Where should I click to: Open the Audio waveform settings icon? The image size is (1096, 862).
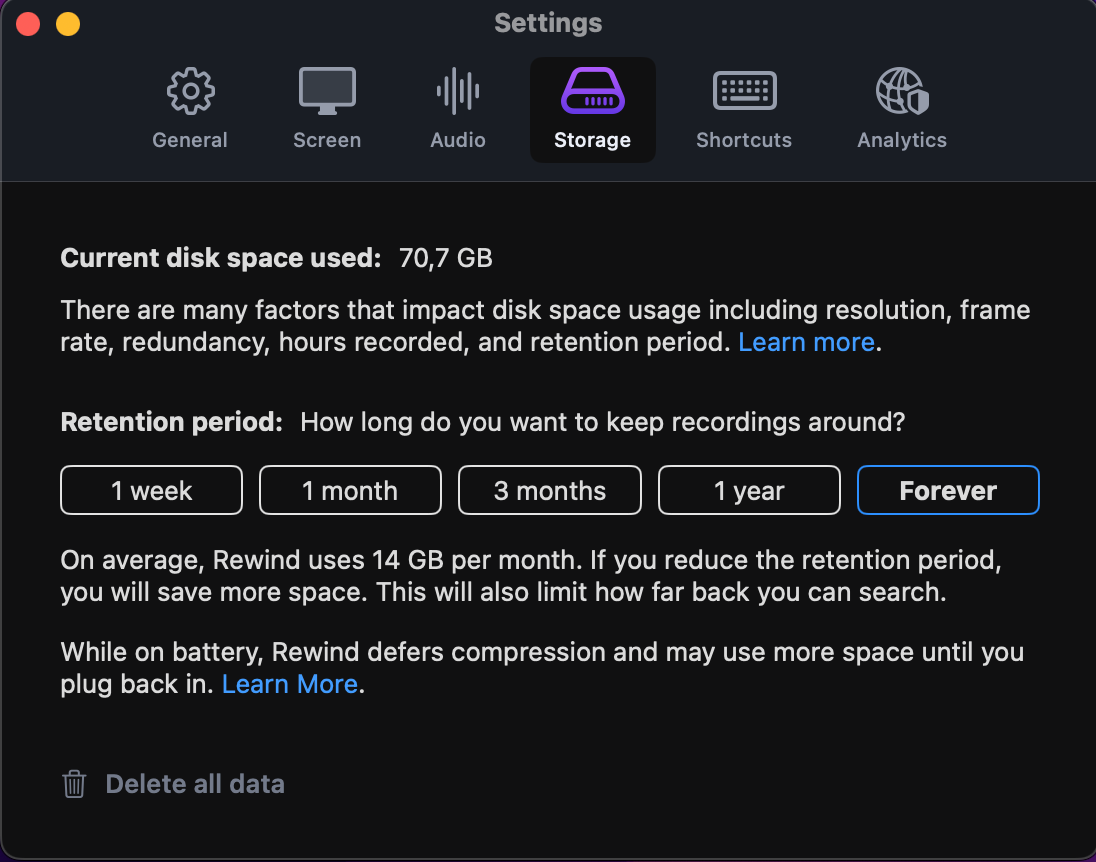click(458, 91)
